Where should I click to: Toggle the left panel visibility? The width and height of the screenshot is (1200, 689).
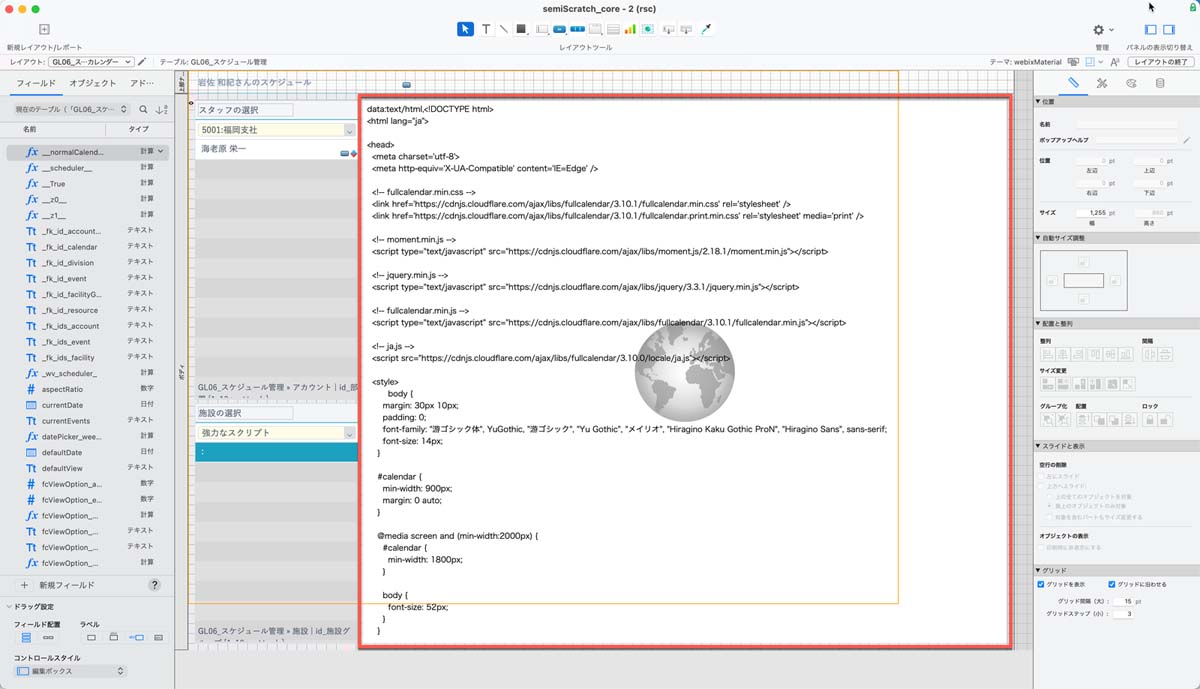pos(1152,30)
